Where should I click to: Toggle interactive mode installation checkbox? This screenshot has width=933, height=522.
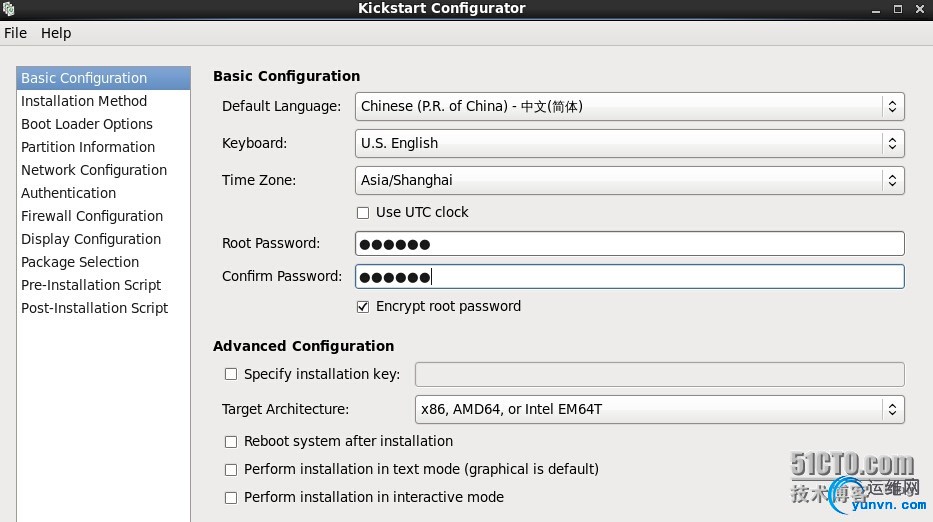tap(231, 497)
